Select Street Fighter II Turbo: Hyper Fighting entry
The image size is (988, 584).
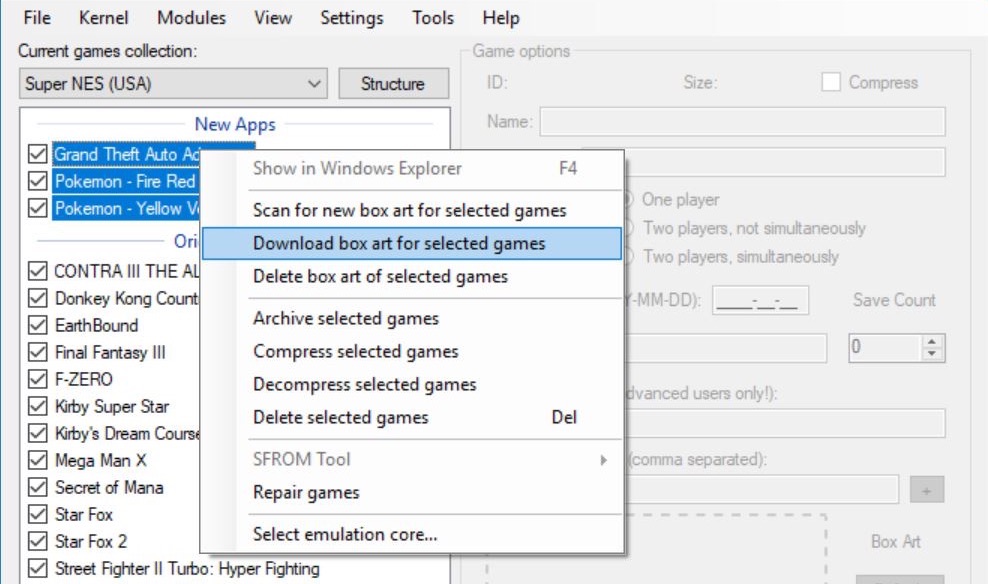[x=187, y=569]
